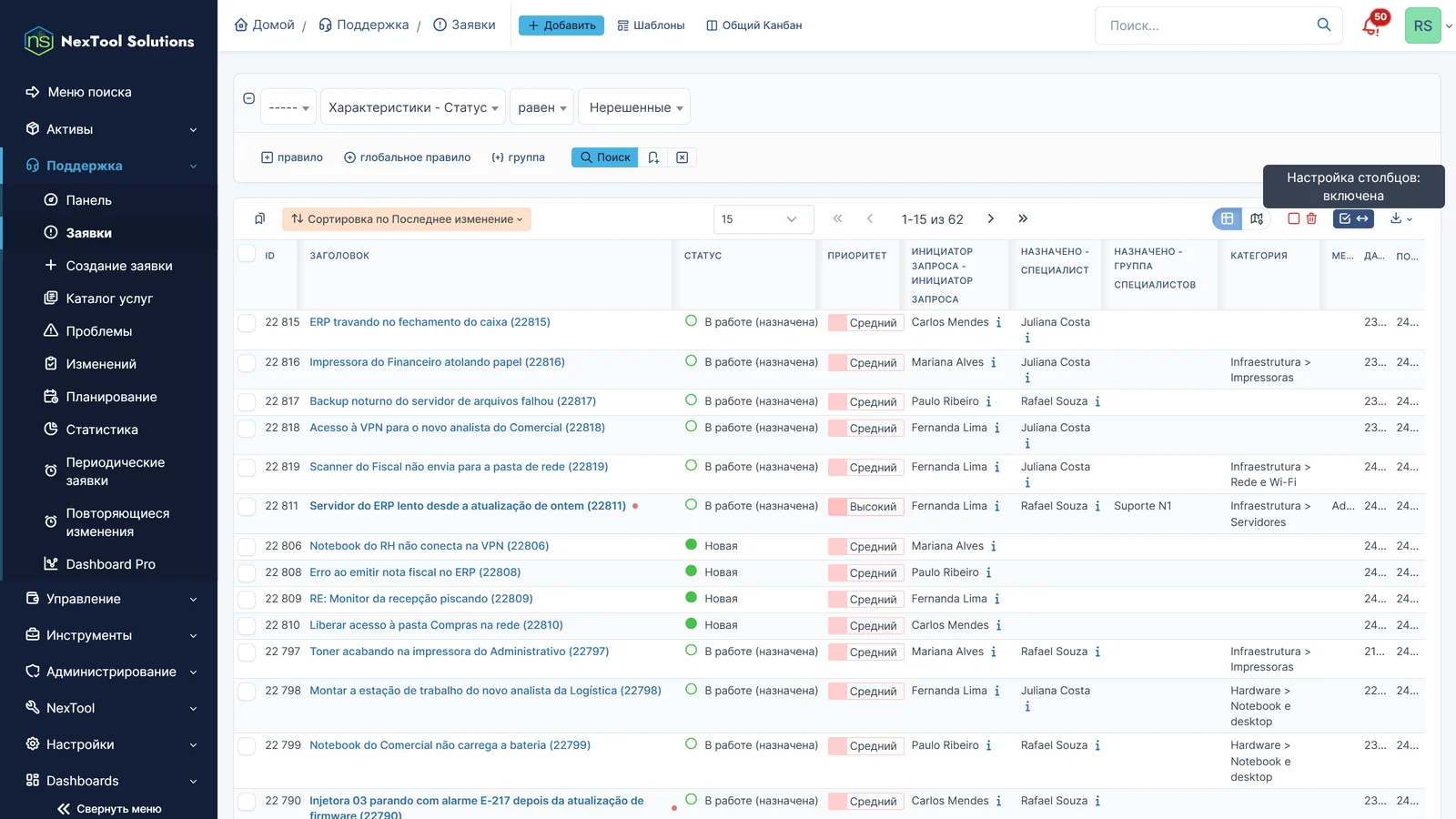This screenshot has width=1456, height=819.
Task: Open ticket ERP travando no fechamento do caixa
Action: [430, 322]
